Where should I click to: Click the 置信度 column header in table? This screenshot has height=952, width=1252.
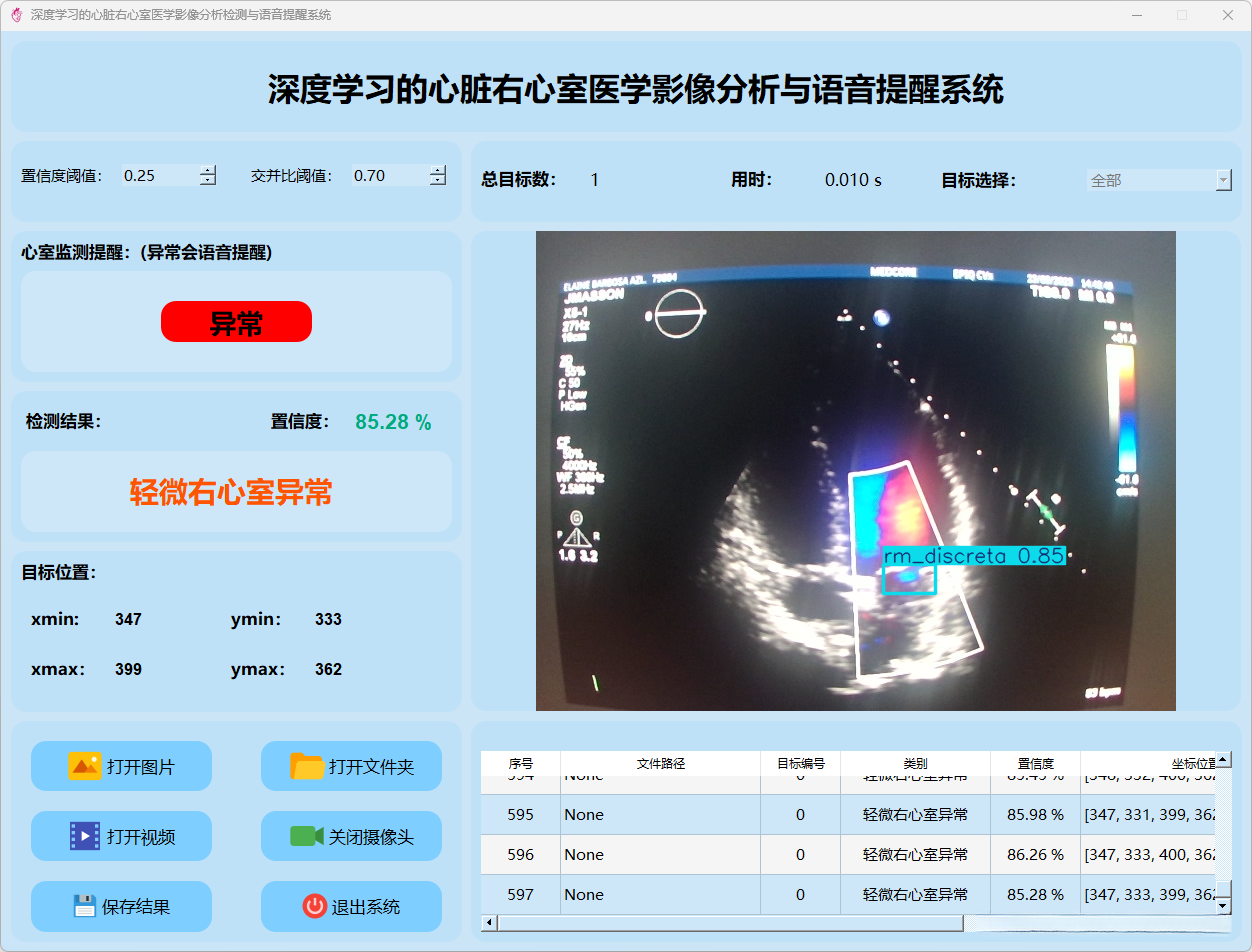pos(1035,763)
